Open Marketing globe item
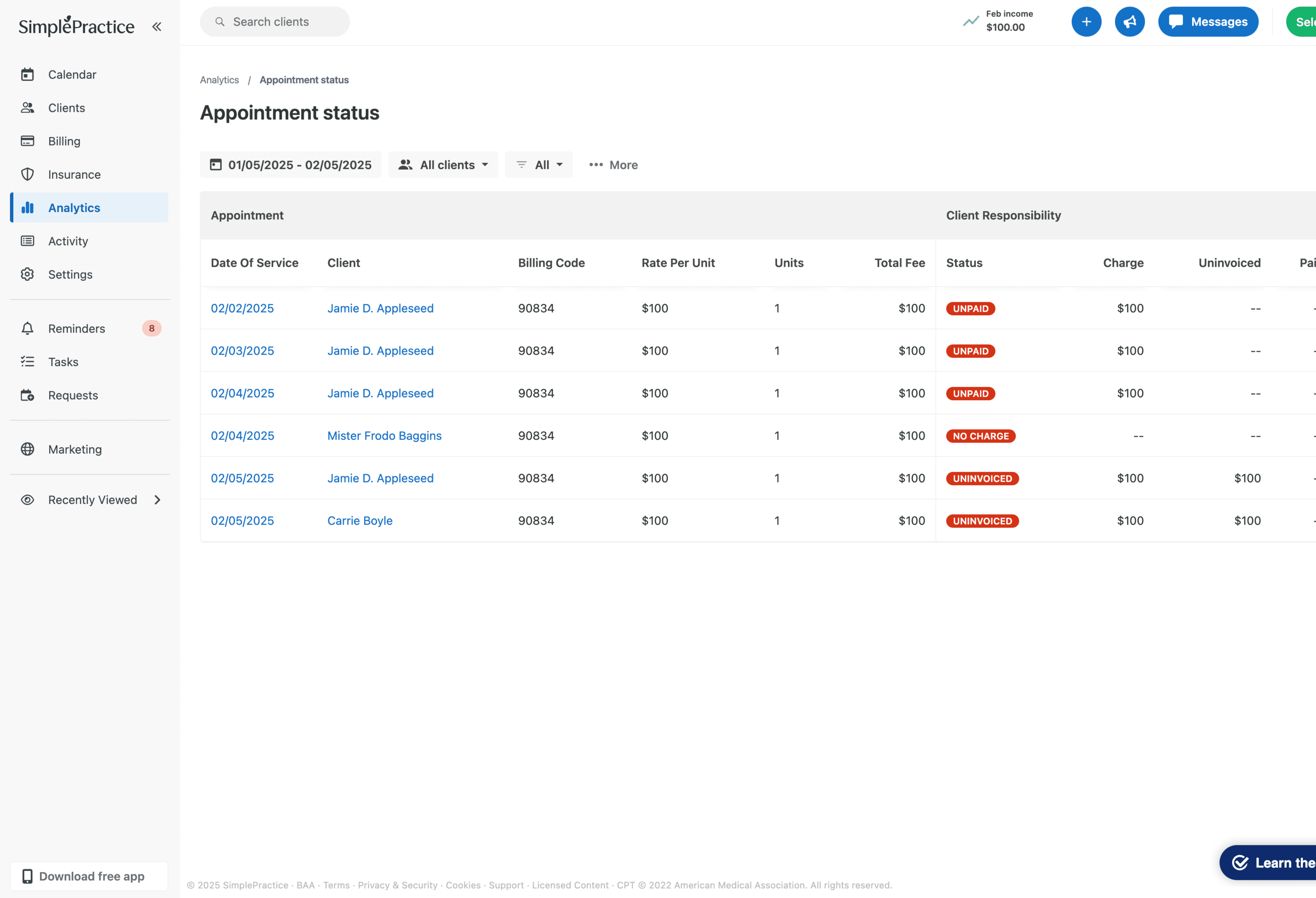The width and height of the screenshot is (1316, 898). tap(75, 450)
